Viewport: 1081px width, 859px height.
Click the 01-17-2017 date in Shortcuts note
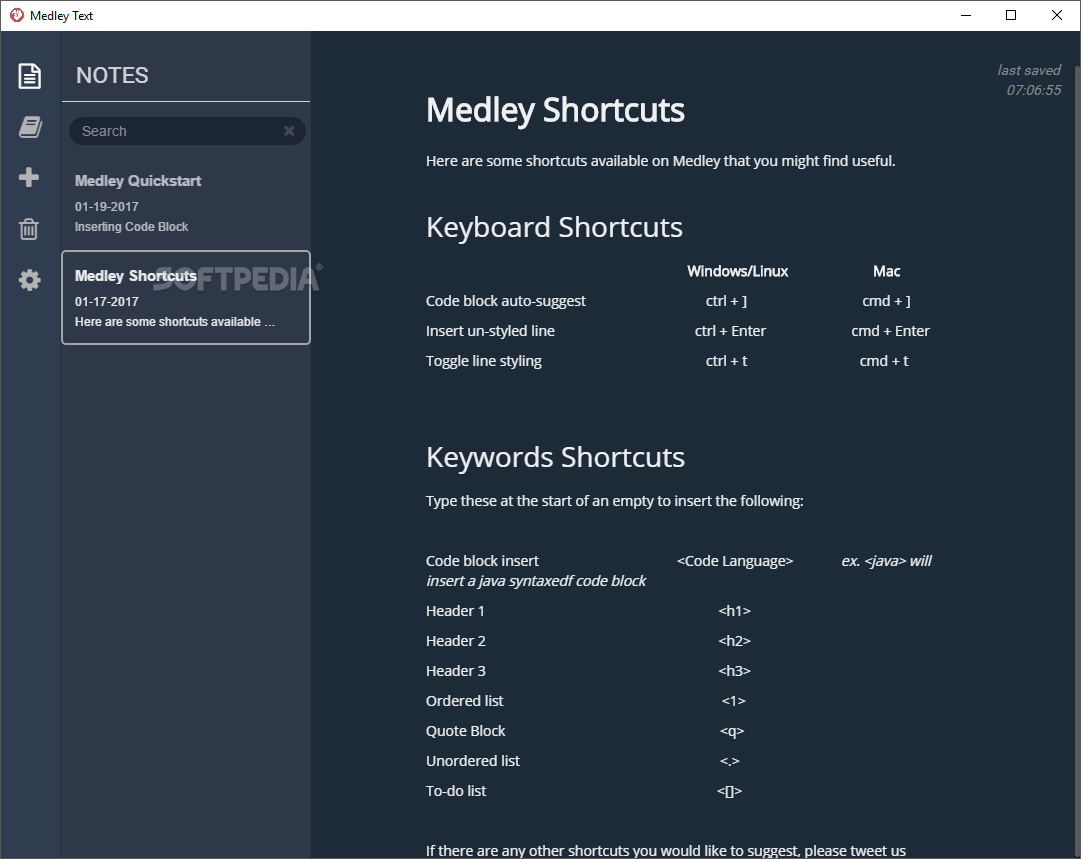click(x=107, y=301)
